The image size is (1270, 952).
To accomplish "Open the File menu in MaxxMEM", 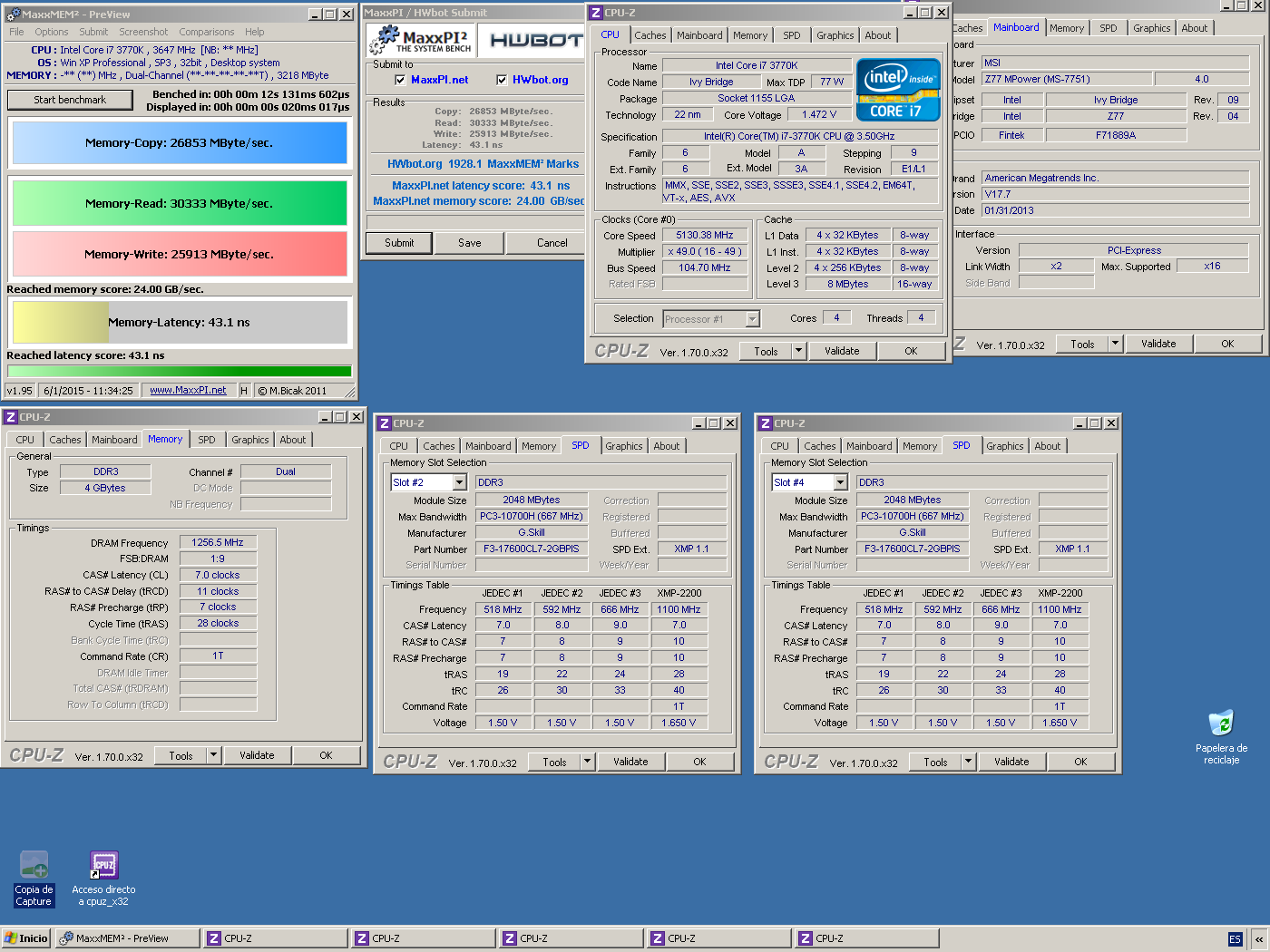I will pyautogui.click(x=16, y=32).
